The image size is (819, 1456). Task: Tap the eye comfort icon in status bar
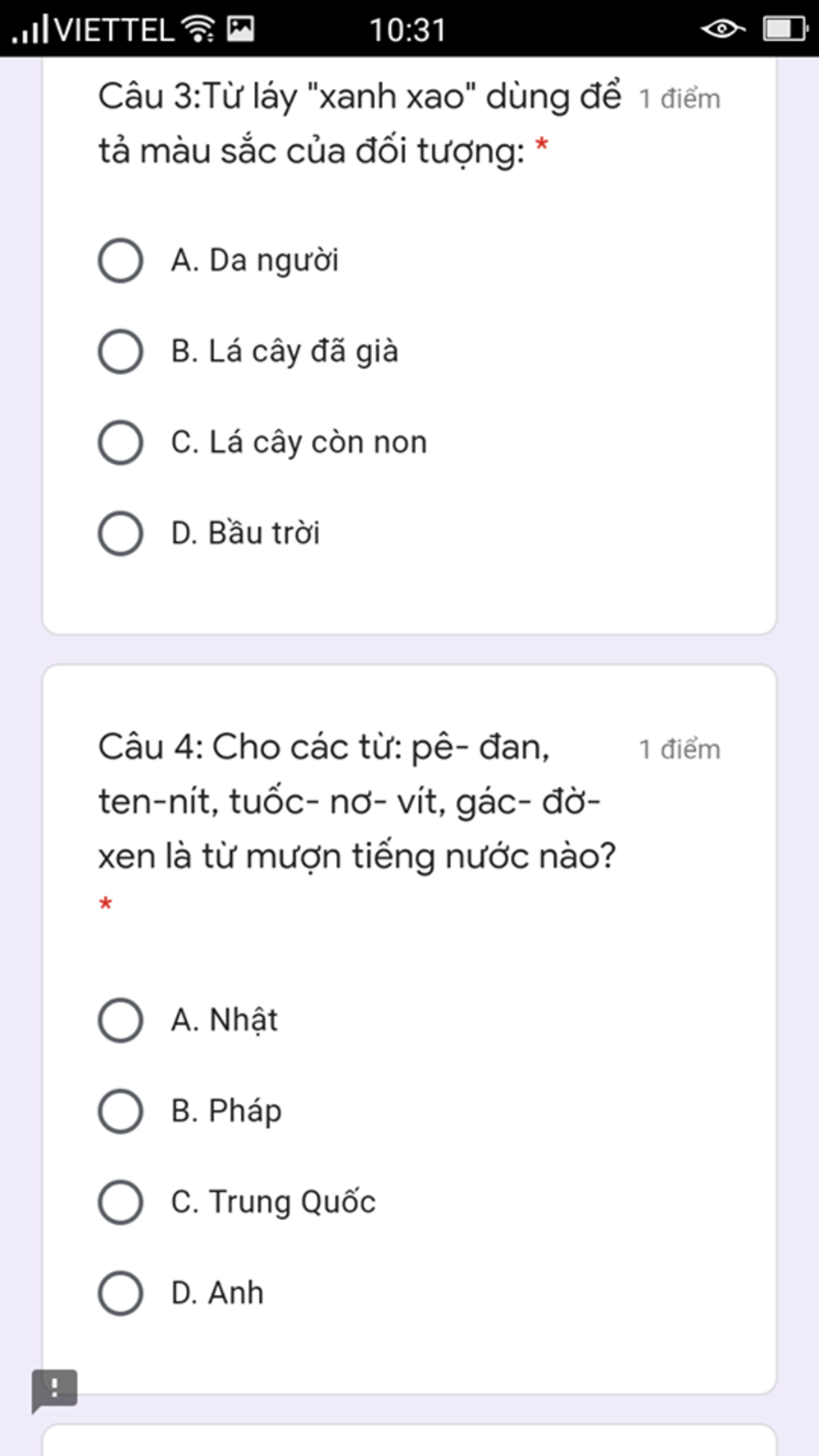pos(722,30)
